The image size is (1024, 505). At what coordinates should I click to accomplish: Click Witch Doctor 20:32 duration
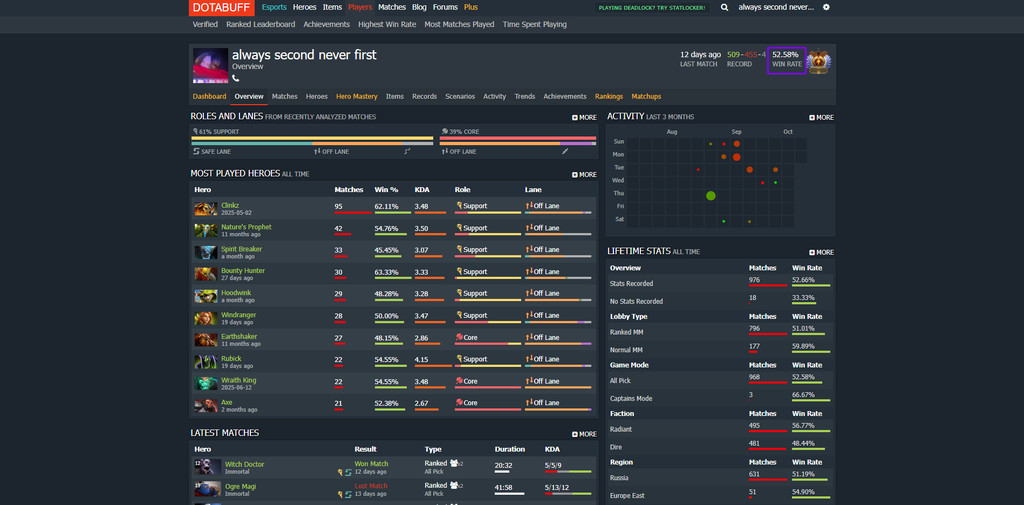coord(503,464)
